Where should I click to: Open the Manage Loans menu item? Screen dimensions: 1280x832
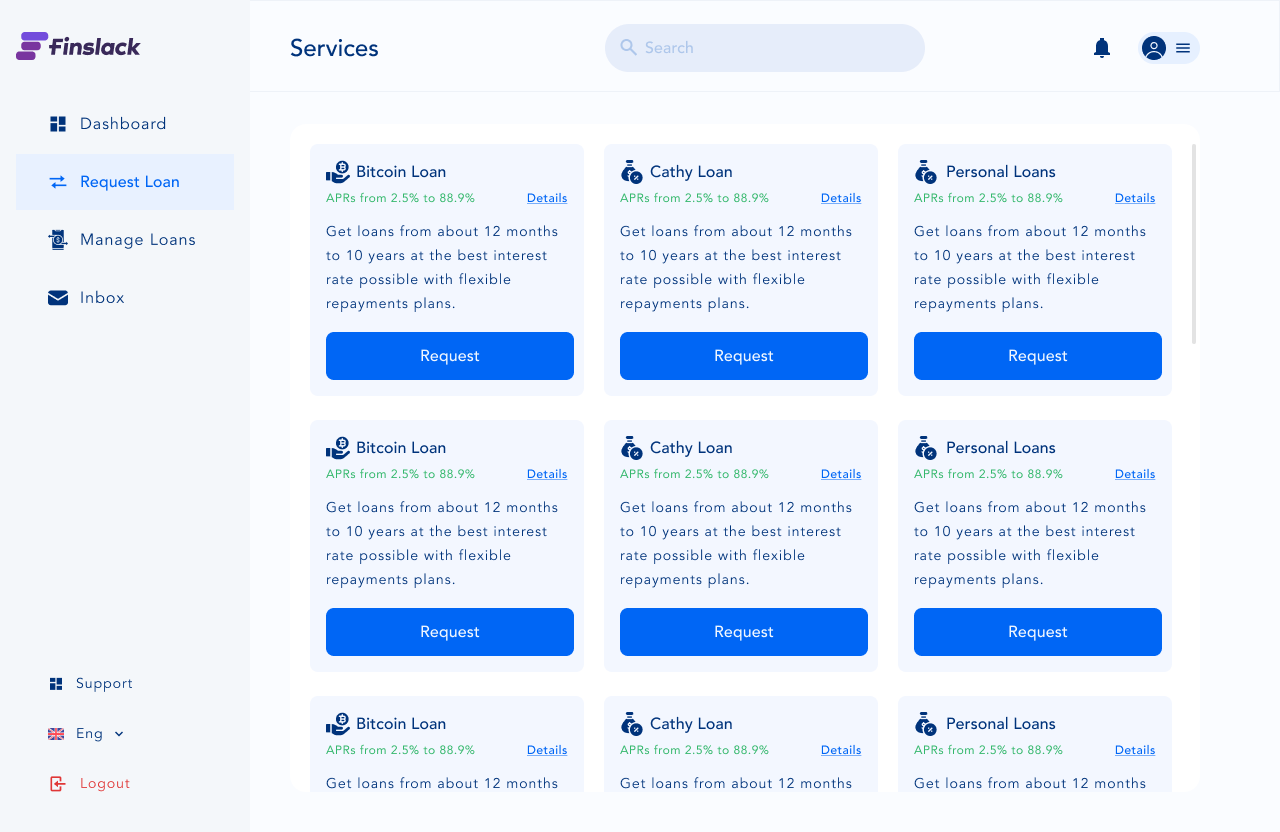click(x=137, y=240)
